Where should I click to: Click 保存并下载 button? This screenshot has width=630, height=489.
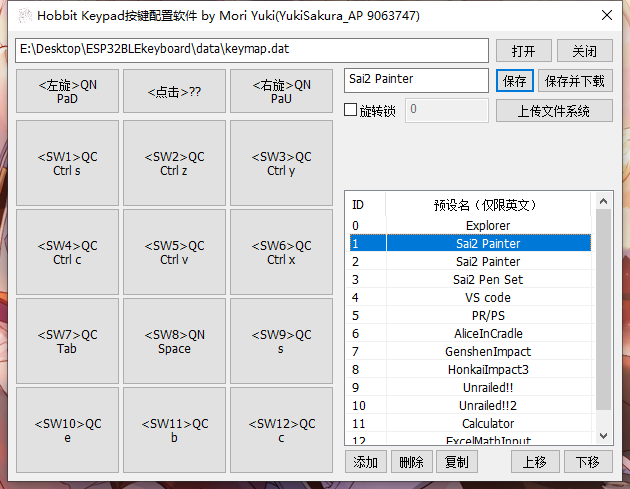pyautogui.click(x=575, y=80)
